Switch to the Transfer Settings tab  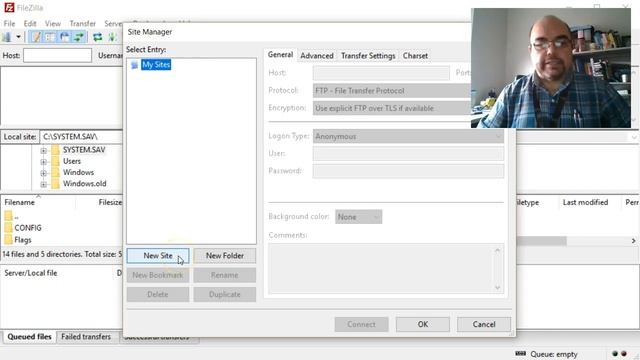368,56
